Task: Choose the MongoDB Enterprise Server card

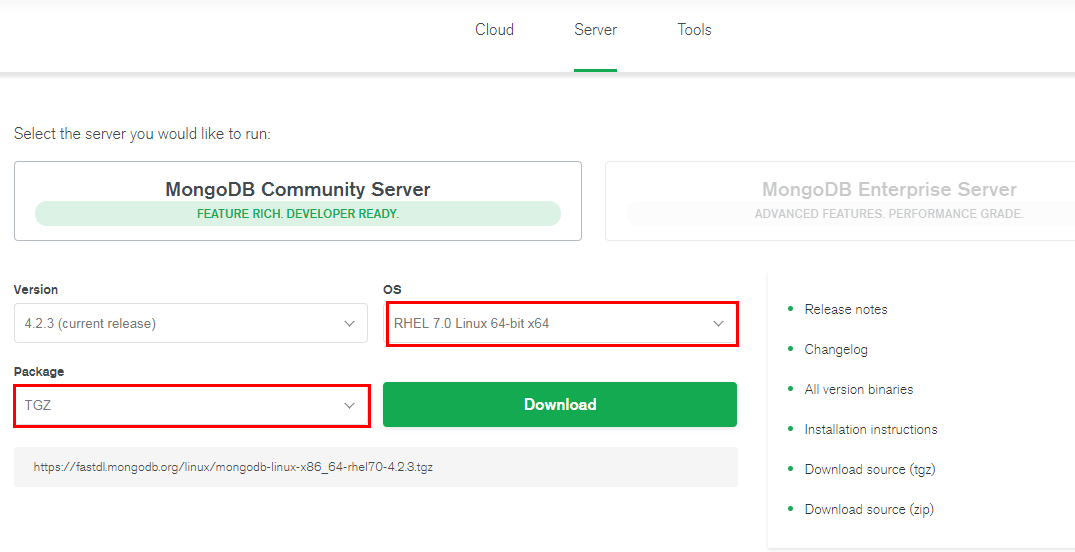Action: tap(840, 201)
